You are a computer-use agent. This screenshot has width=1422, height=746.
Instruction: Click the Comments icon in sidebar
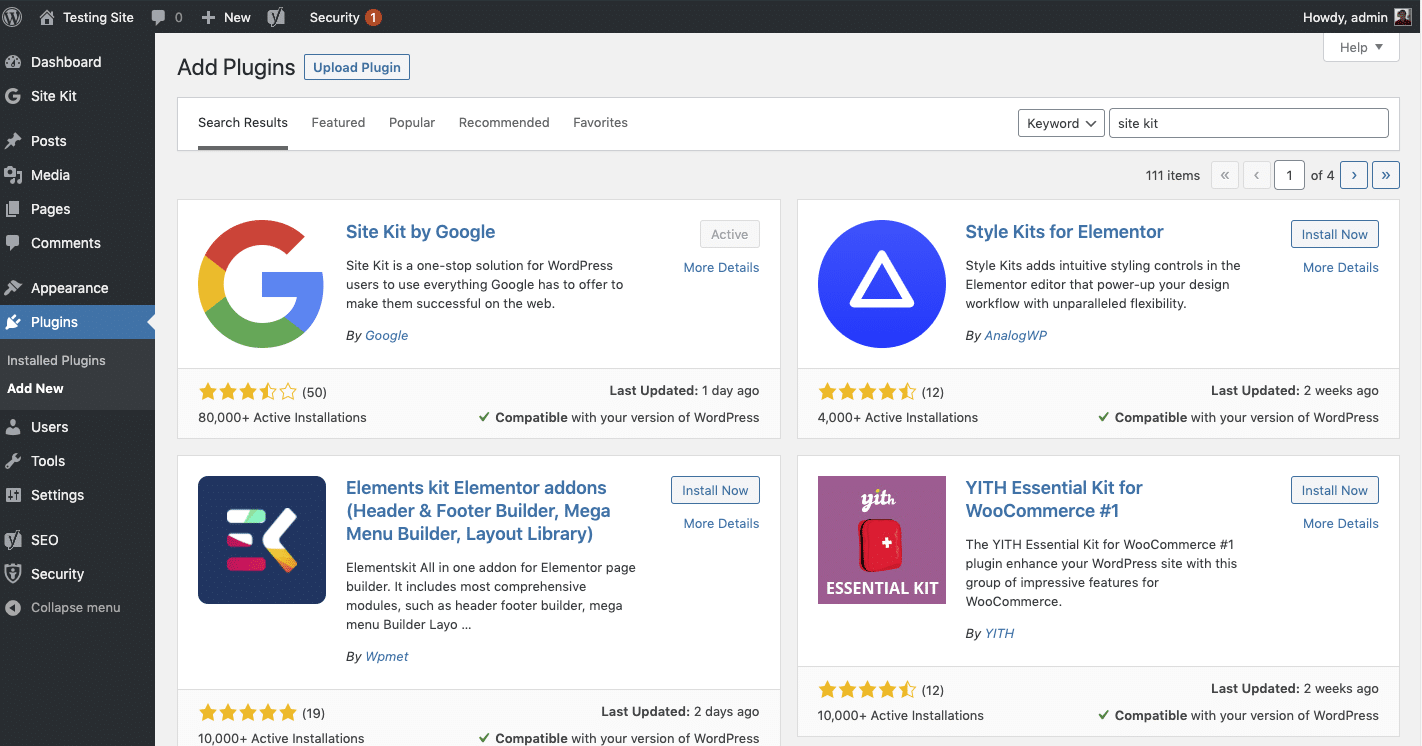pos(13,243)
